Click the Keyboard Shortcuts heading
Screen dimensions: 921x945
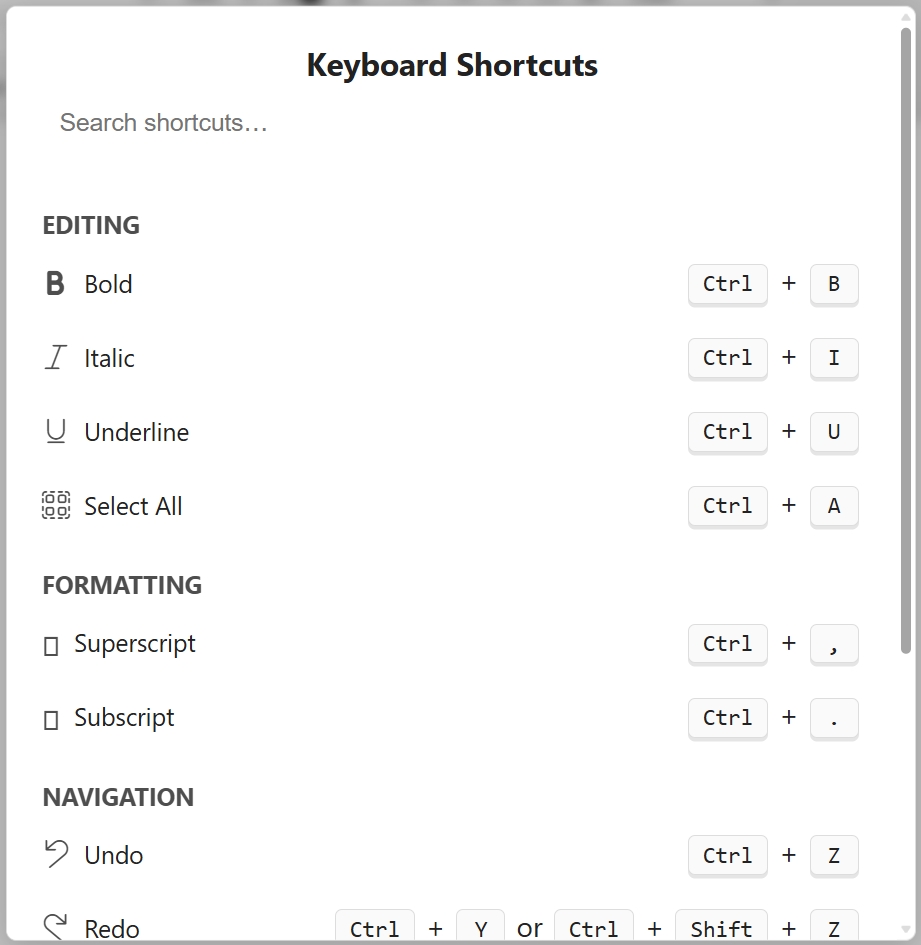pyautogui.click(x=452, y=65)
